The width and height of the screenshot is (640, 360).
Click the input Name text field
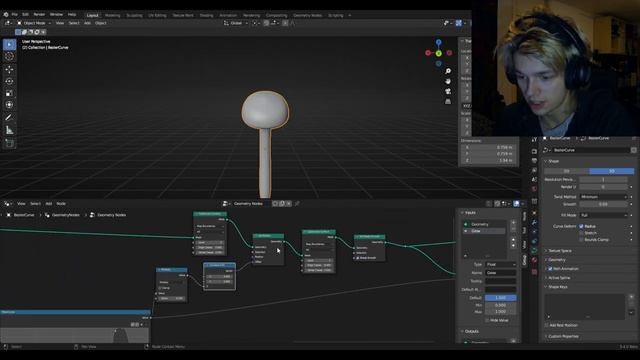point(501,273)
